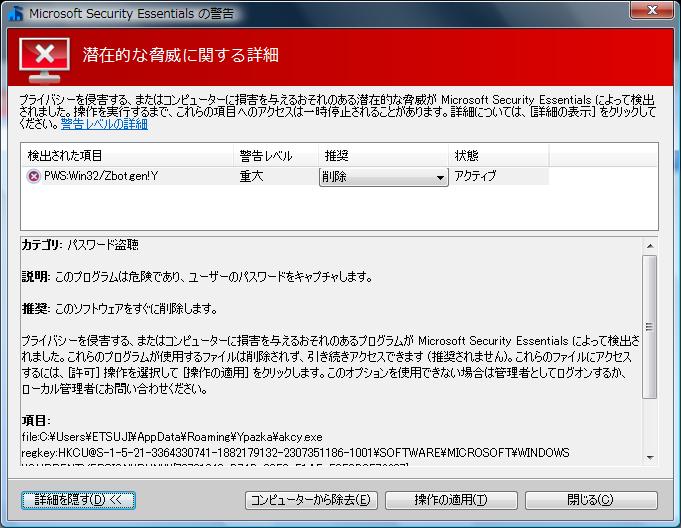The width and height of the screenshot is (681, 528).
Task: Click the 推奨 column header
Action: point(383,155)
